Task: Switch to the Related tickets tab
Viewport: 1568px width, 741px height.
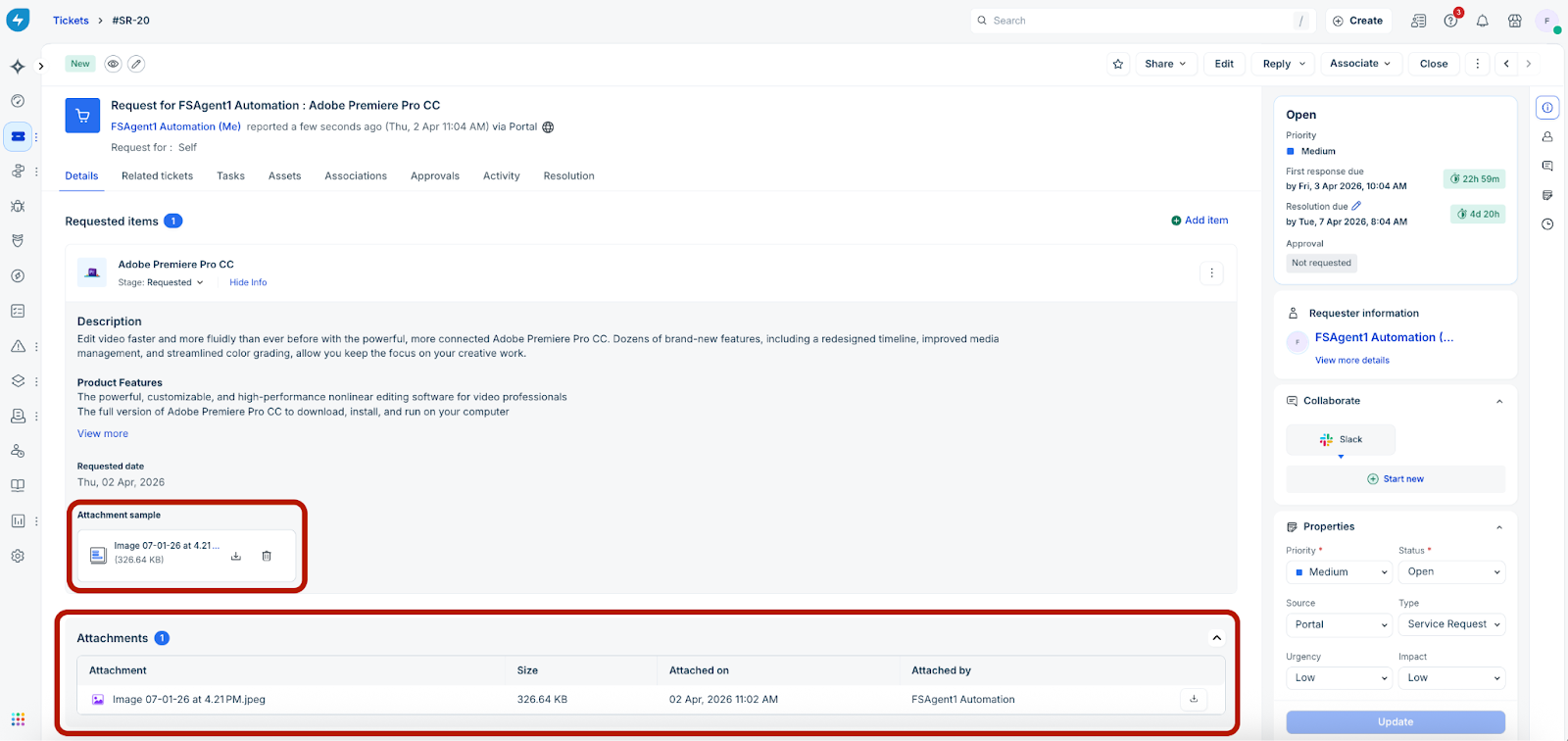Action: (157, 176)
